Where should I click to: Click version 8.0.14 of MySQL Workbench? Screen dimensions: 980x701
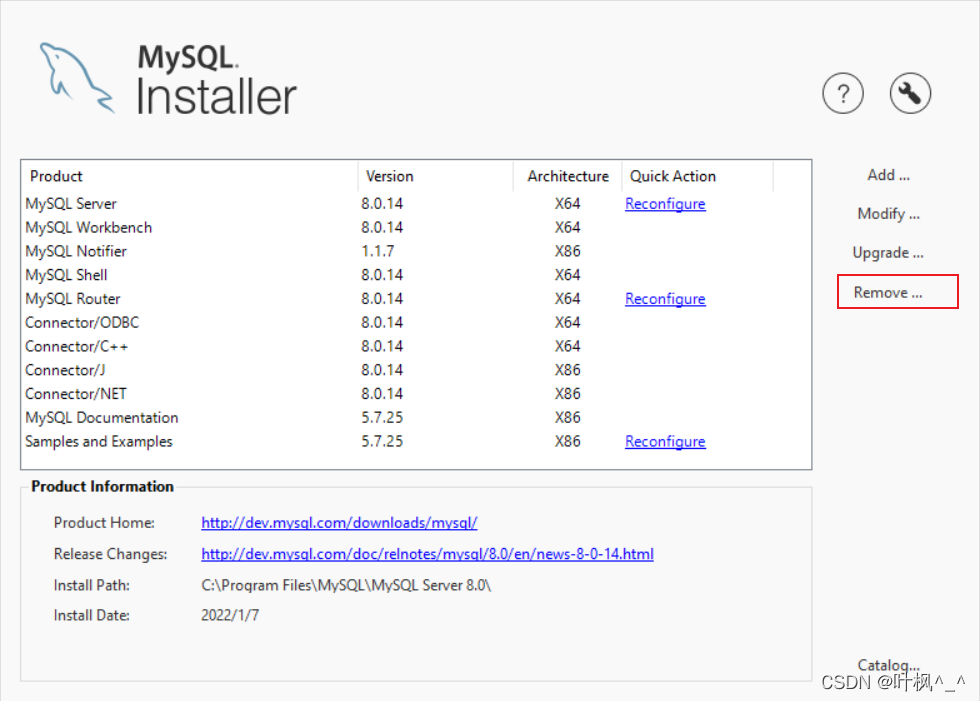[x=382, y=227]
